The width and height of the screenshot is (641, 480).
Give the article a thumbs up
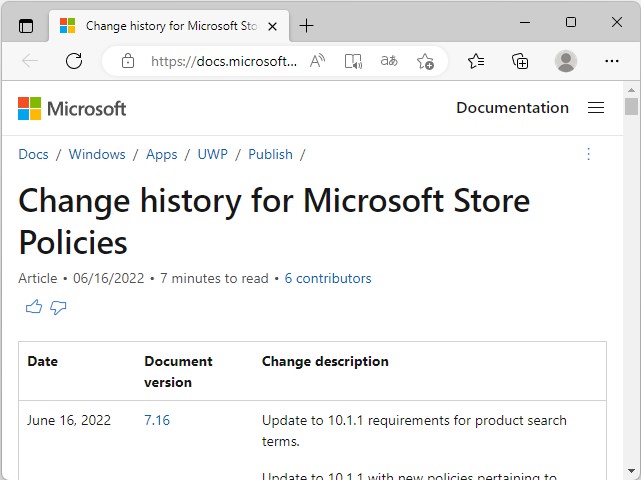[34, 307]
